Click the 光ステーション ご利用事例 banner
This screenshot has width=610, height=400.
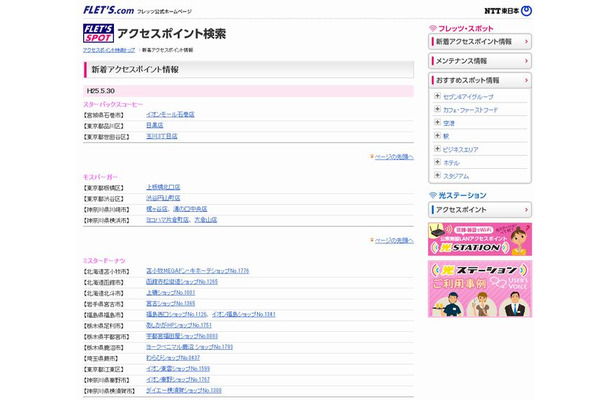point(480,289)
